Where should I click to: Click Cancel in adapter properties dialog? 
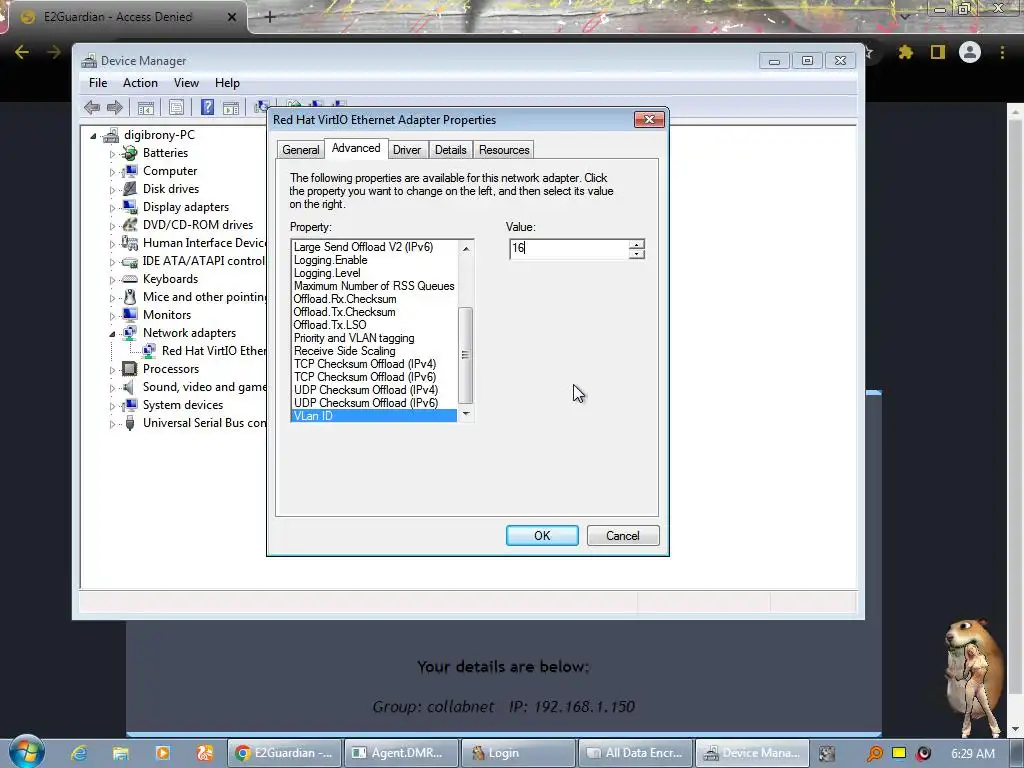click(622, 536)
